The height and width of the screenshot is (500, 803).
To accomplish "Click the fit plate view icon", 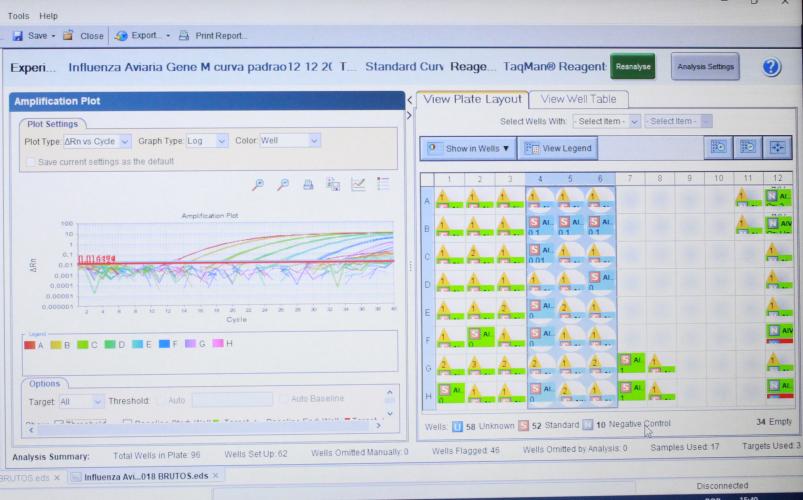I will (x=777, y=147).
